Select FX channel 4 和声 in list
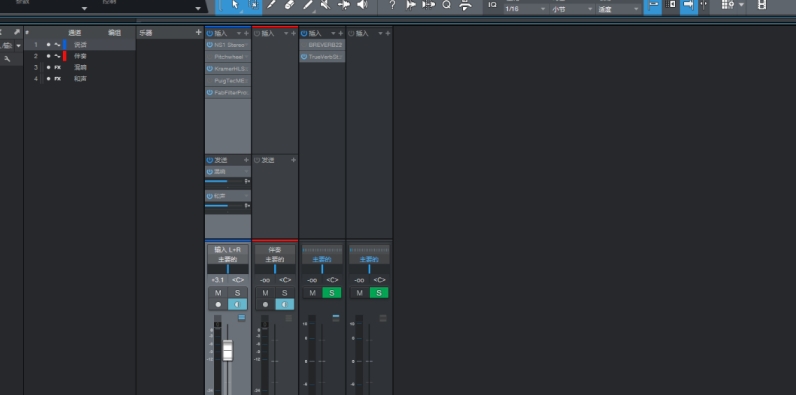The width and height of the screenshot is (796, 395). [80, 79]
